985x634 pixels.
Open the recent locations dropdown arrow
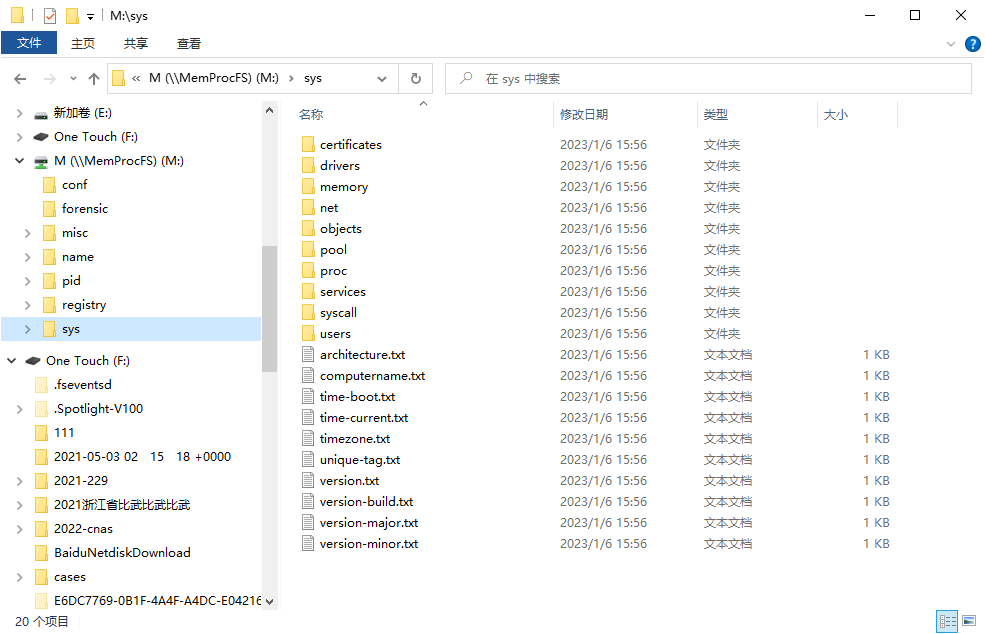[73, 79]
